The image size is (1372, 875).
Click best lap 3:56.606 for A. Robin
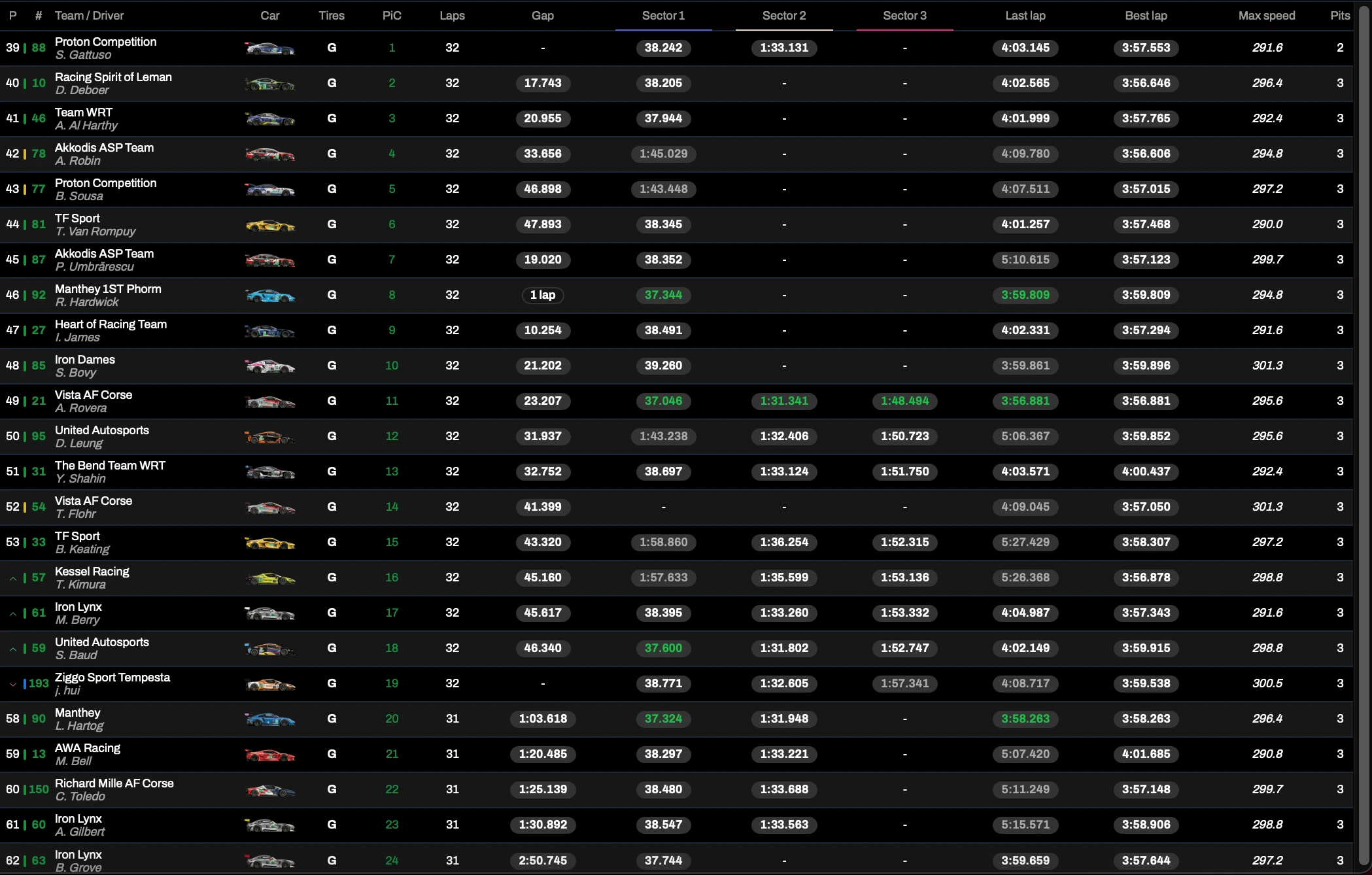(x=1146, y=154)
